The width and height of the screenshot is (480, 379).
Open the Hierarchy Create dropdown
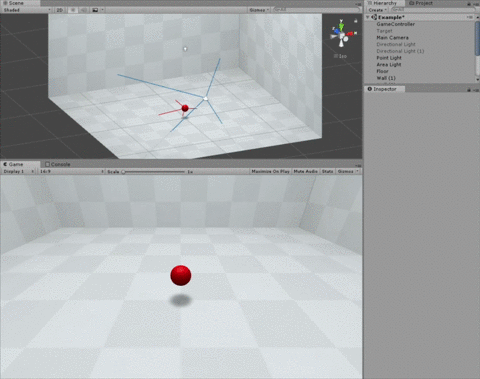click(378, 10)
